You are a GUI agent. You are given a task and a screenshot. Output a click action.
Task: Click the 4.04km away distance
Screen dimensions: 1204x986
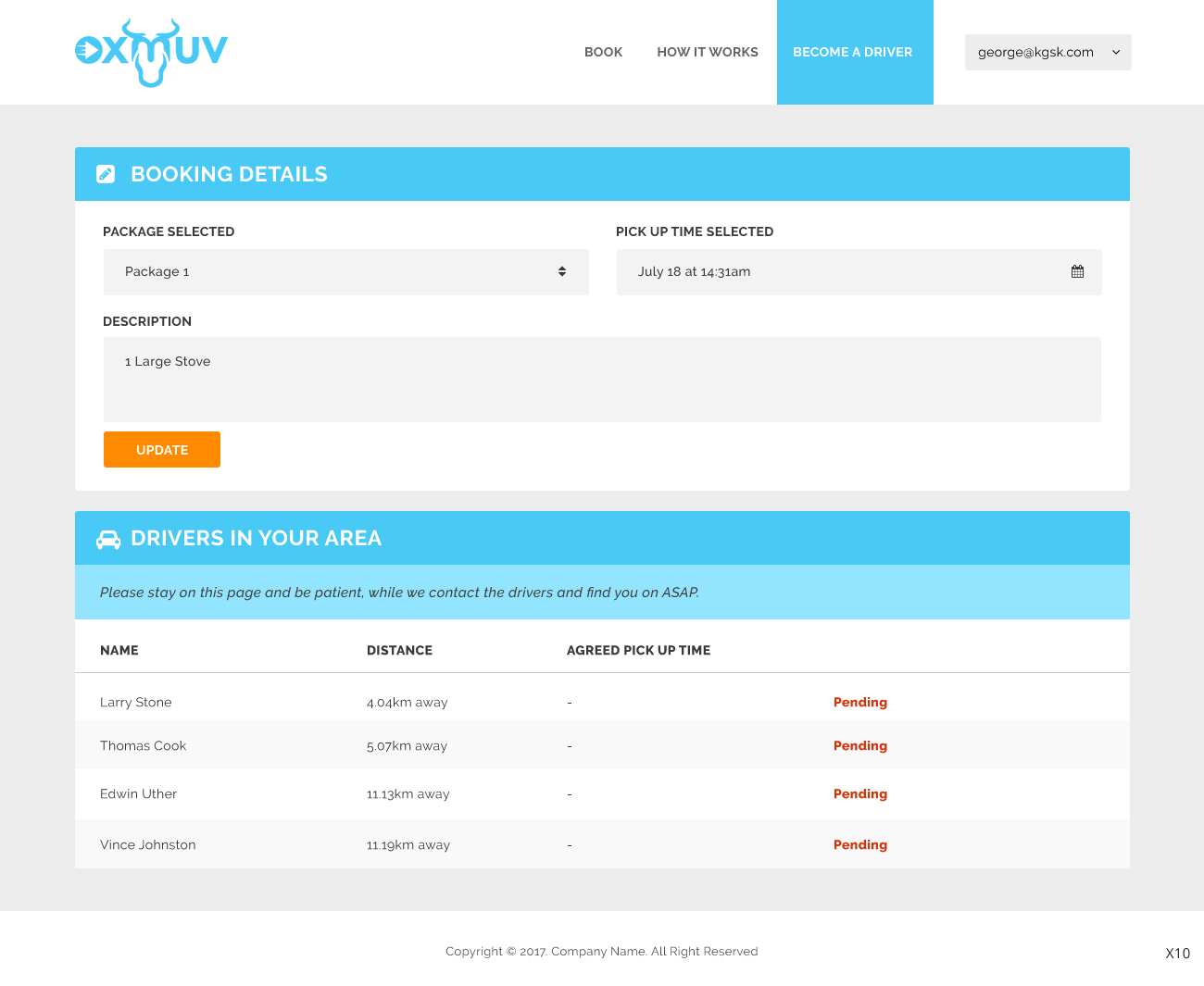[408, 703]
